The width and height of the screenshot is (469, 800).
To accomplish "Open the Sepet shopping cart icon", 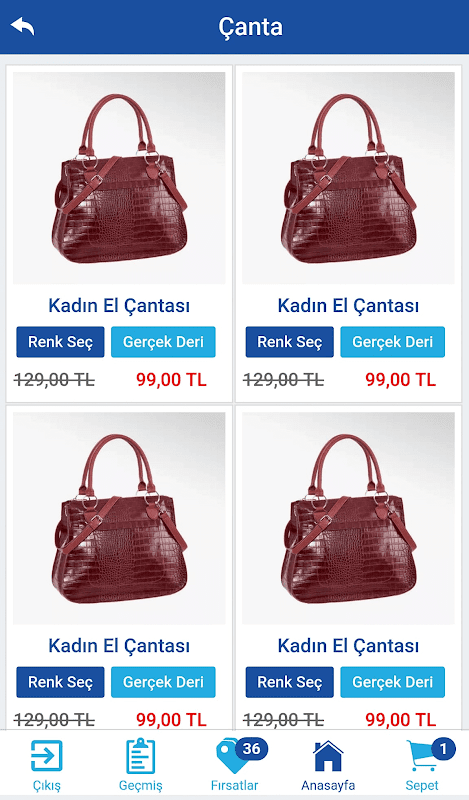I will [x=423, y=756].
